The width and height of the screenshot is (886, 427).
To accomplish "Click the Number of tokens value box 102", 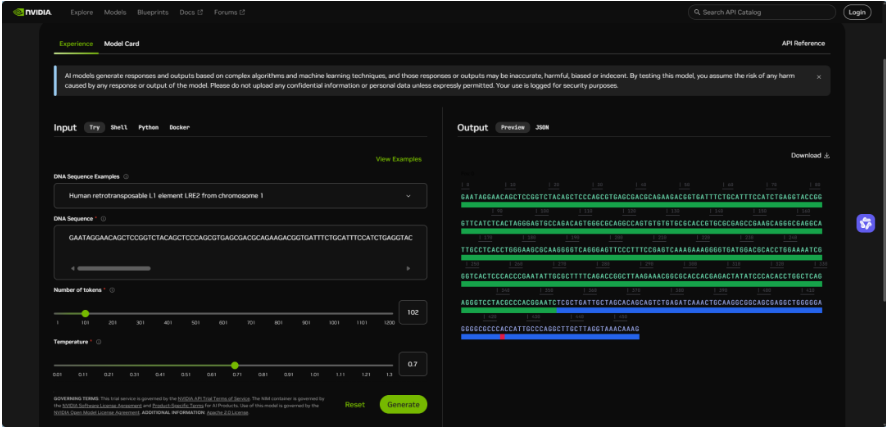I will pyautogui.click(x=412, y=312).
